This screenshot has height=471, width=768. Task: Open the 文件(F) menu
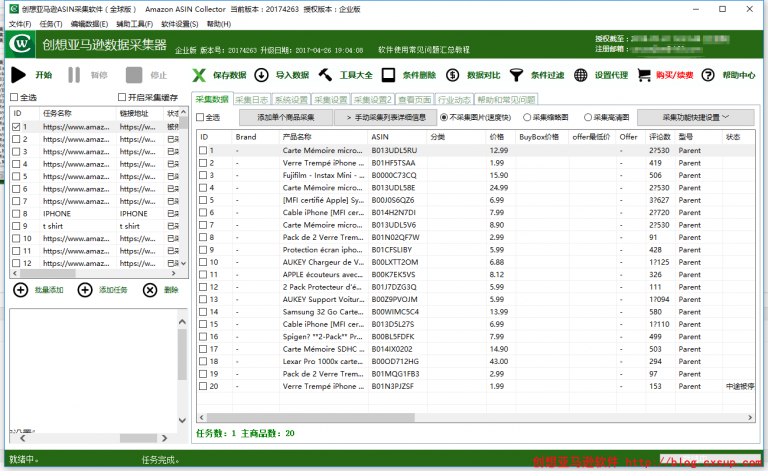click(x=20, y=24)
